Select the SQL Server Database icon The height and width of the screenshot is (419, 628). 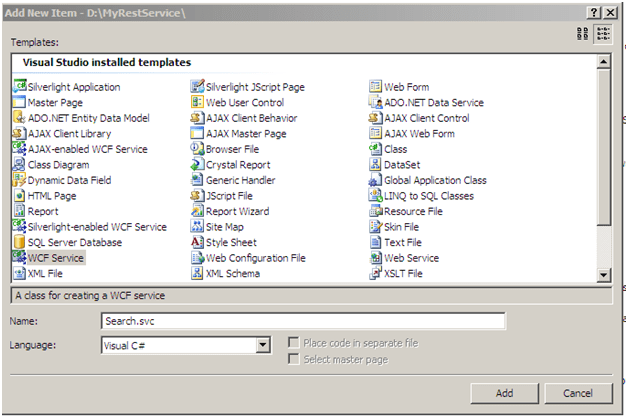pyautogui.click(x=19, y=243)
